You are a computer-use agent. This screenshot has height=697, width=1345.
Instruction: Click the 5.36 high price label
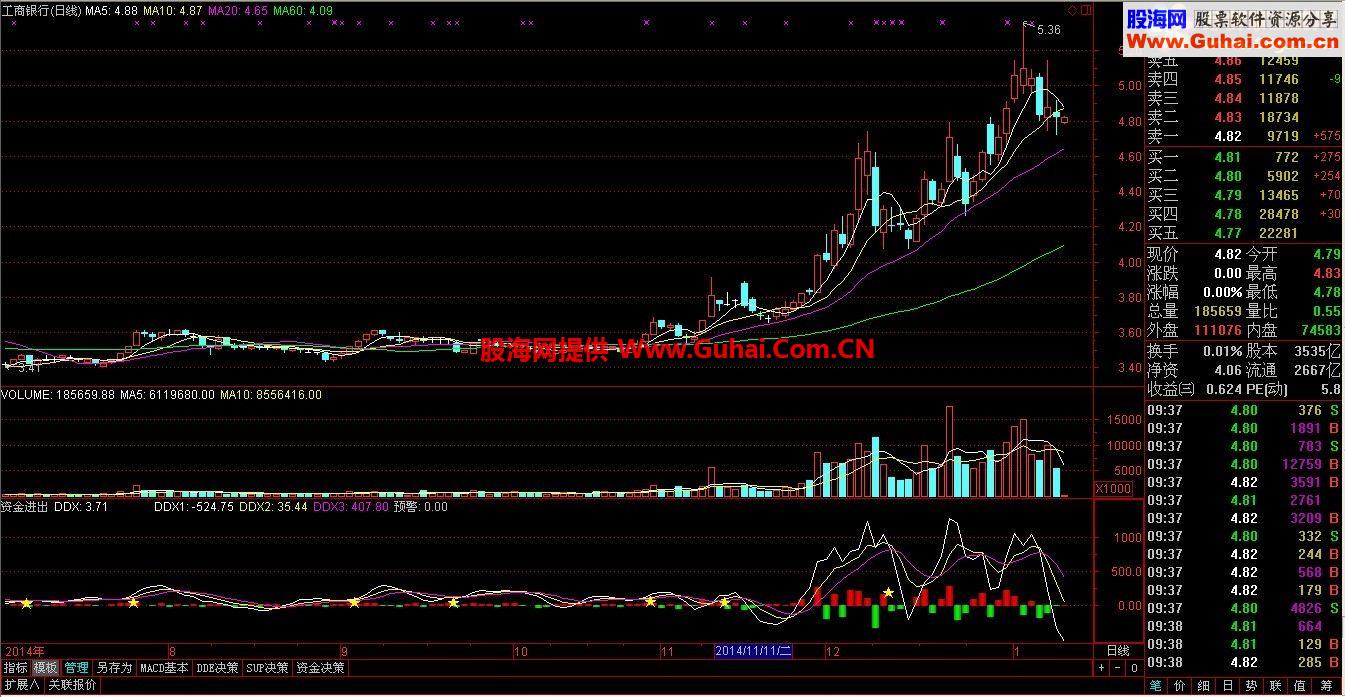pos(1049,30)
